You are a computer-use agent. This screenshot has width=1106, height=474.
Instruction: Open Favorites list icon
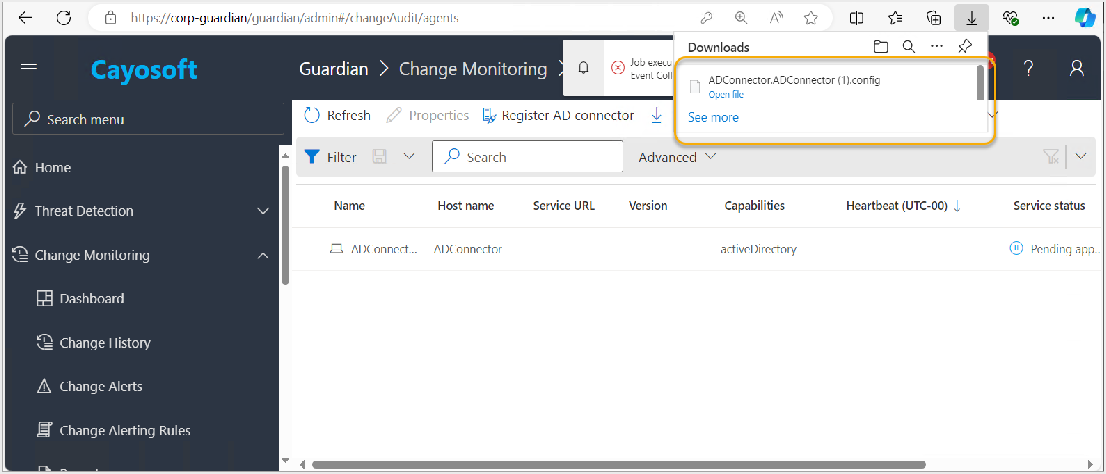click(x=895, y=18)
